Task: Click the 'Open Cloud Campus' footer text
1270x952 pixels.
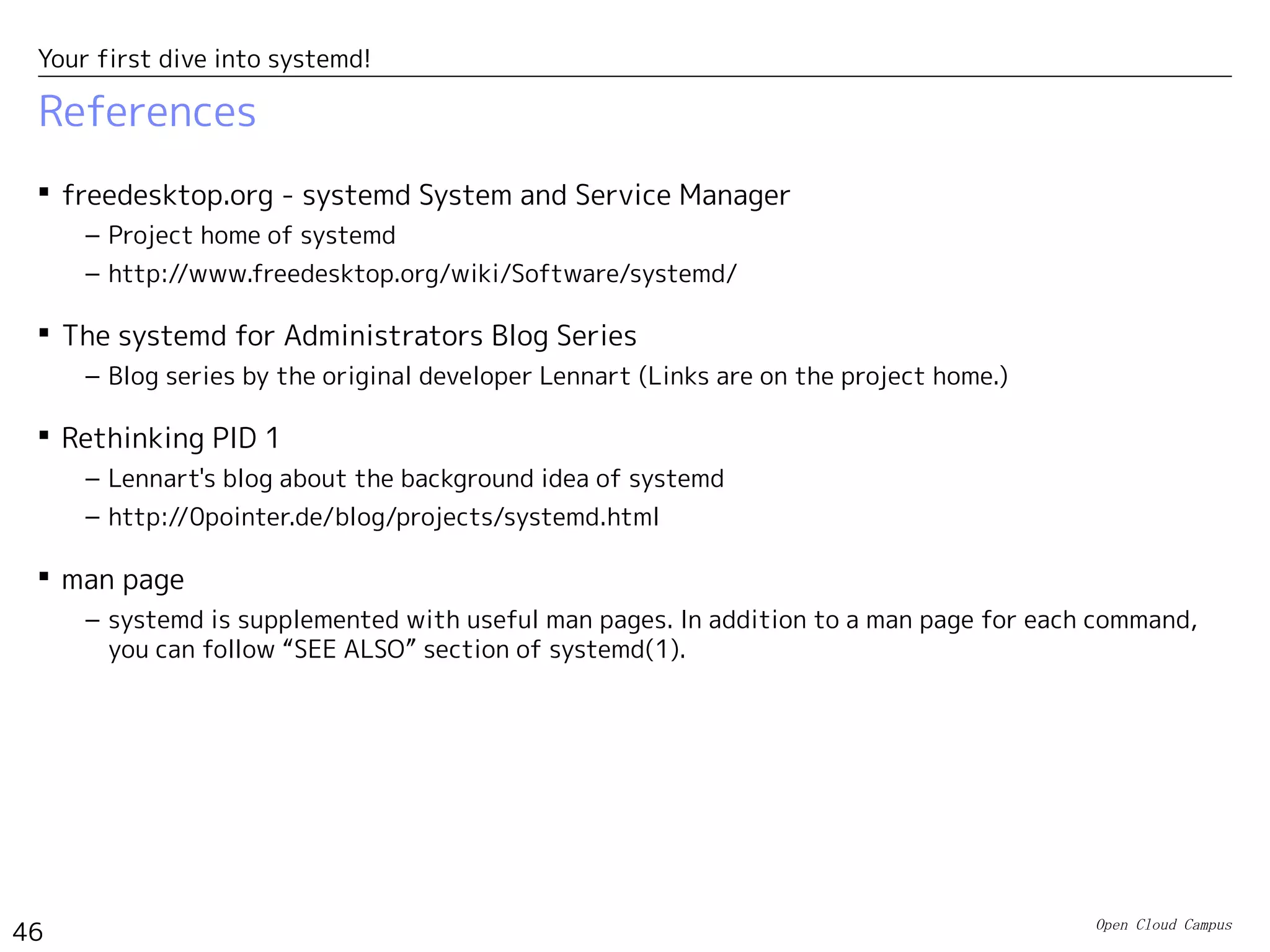Action: pos(1164,925)
